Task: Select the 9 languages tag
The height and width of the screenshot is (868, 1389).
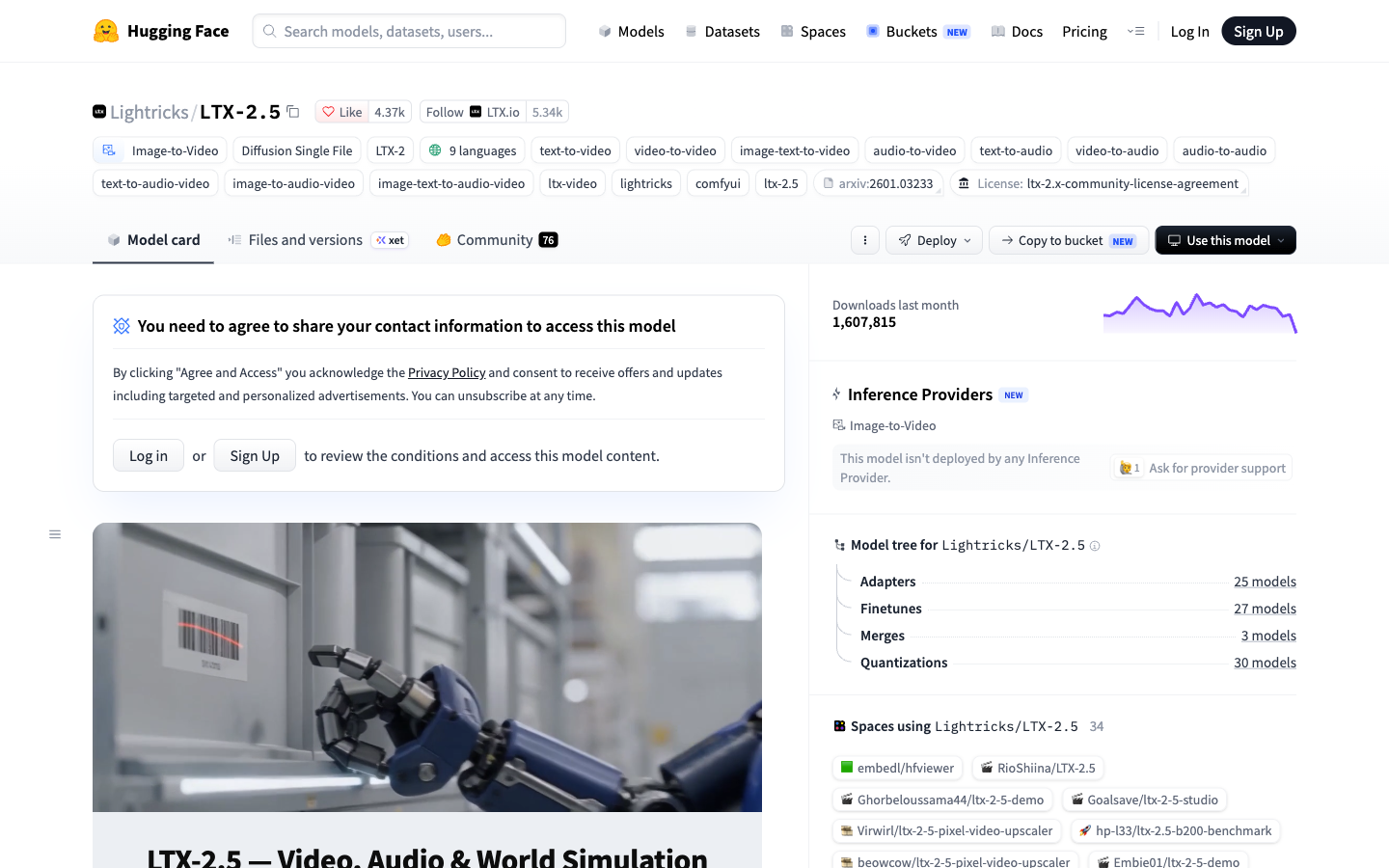Action: 473,150
